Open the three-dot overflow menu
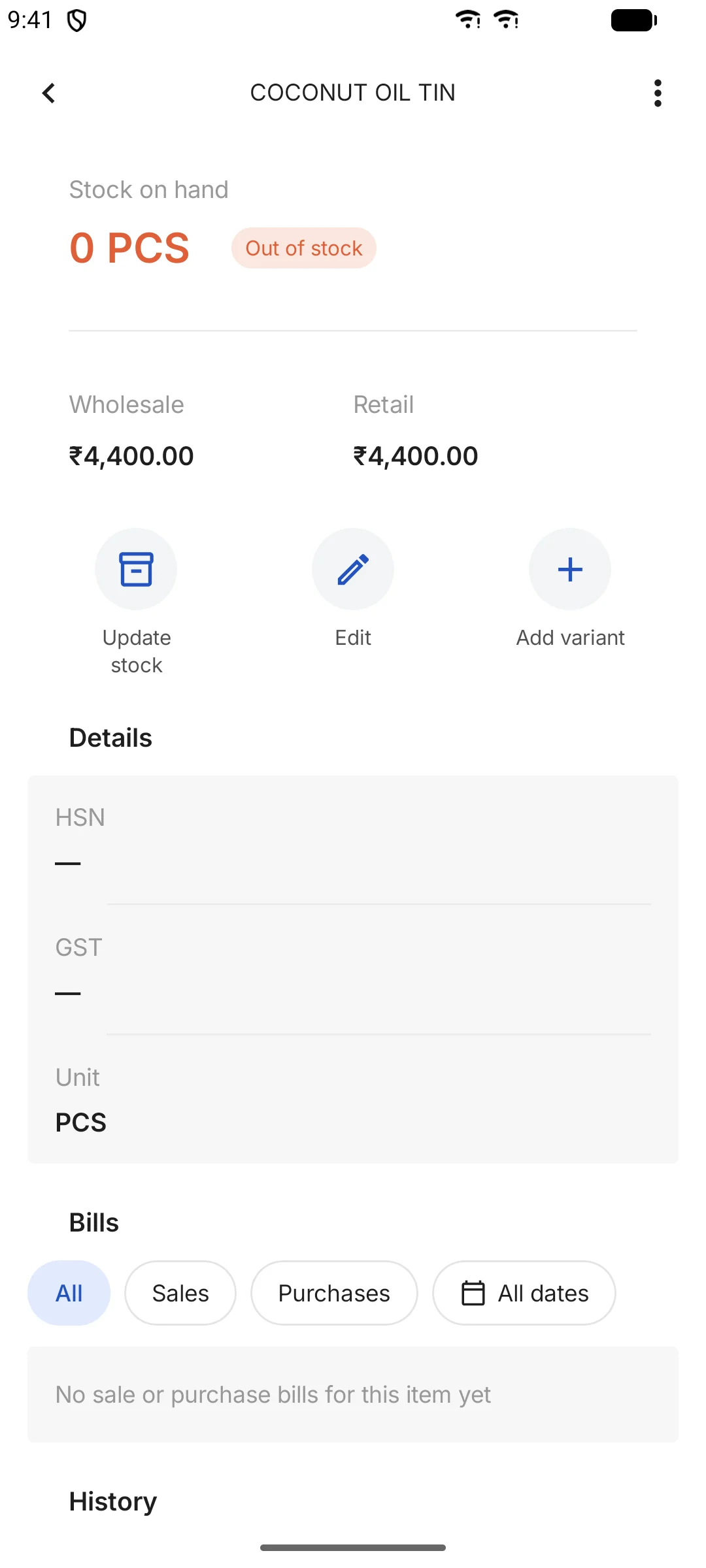The image size is (706, 1568). coord(658,93)
